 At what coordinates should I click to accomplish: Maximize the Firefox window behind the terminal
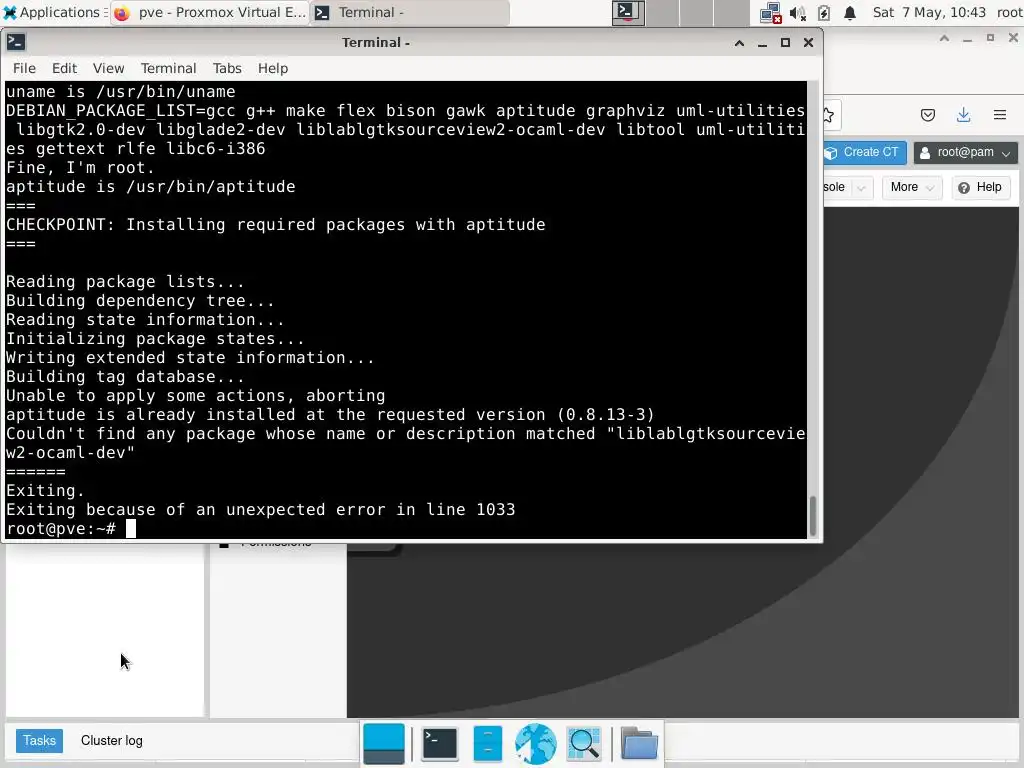click(990, 39)
